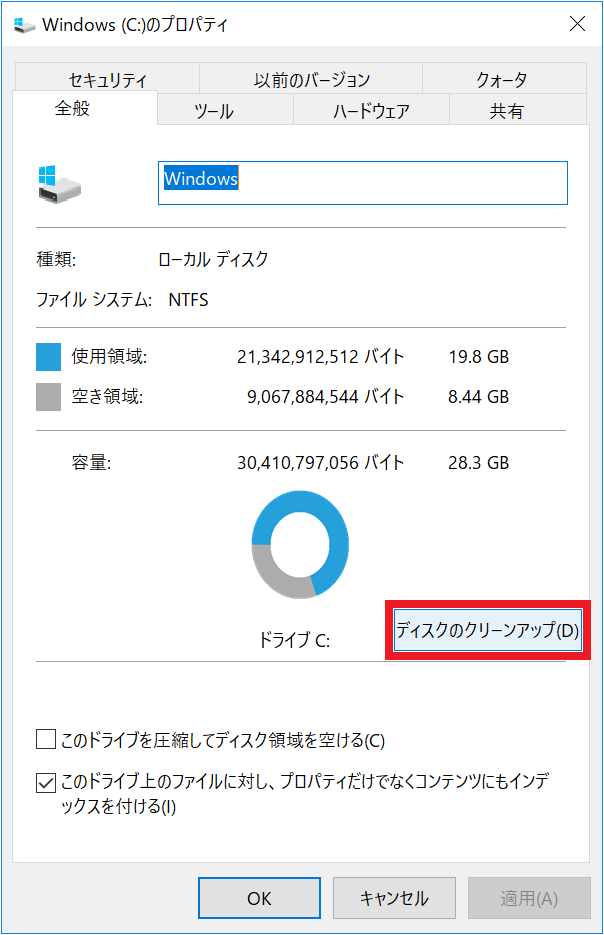The width and height of the screenshot is (604, 935).
Task: Enable the このドライブを圧縮 checkbox
Action: tap(45, 740)
